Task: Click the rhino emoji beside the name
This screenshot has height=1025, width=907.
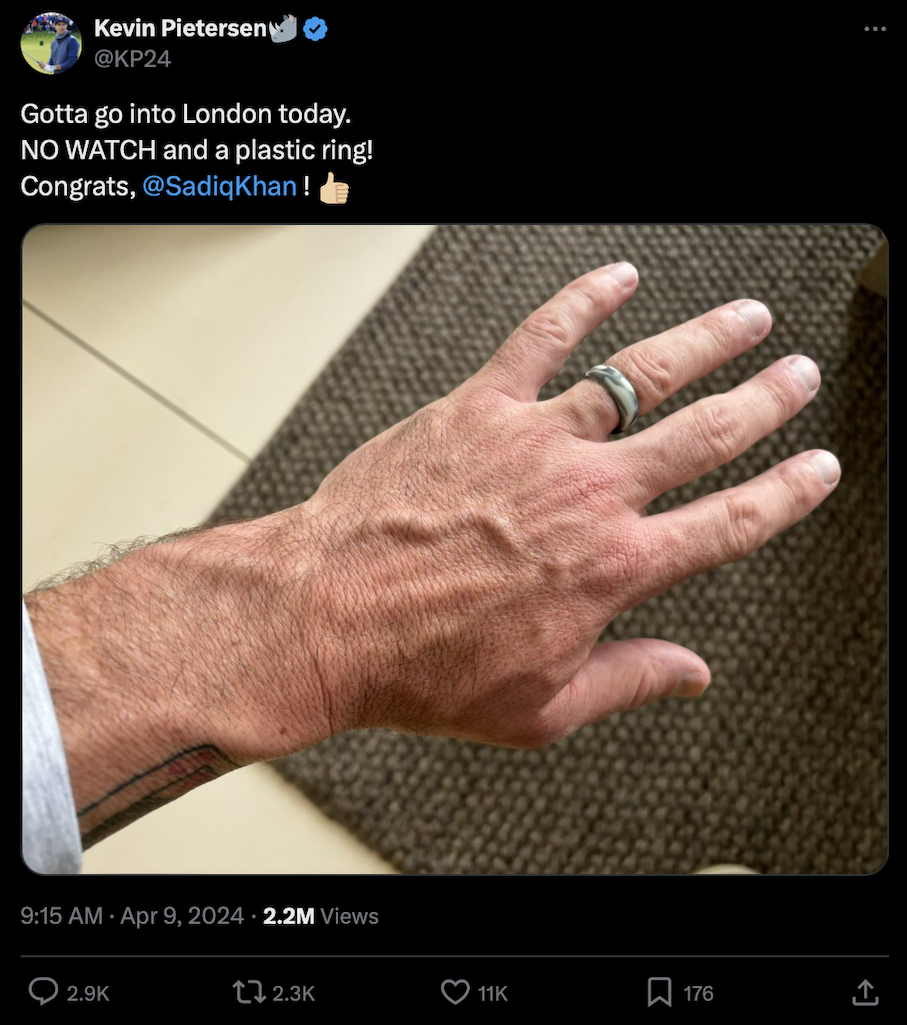Action: point(284,28)
